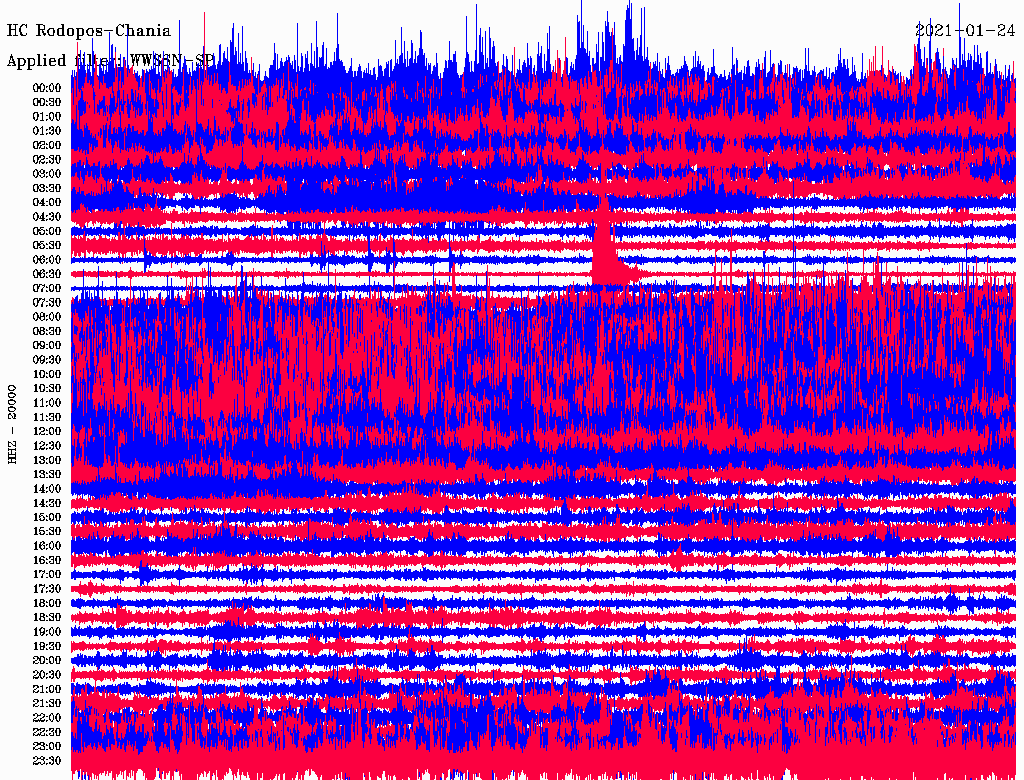This screenshot has height=780, width=1024.
Task: Select the 20:00 time label
Action: click(x=46, y=660)
